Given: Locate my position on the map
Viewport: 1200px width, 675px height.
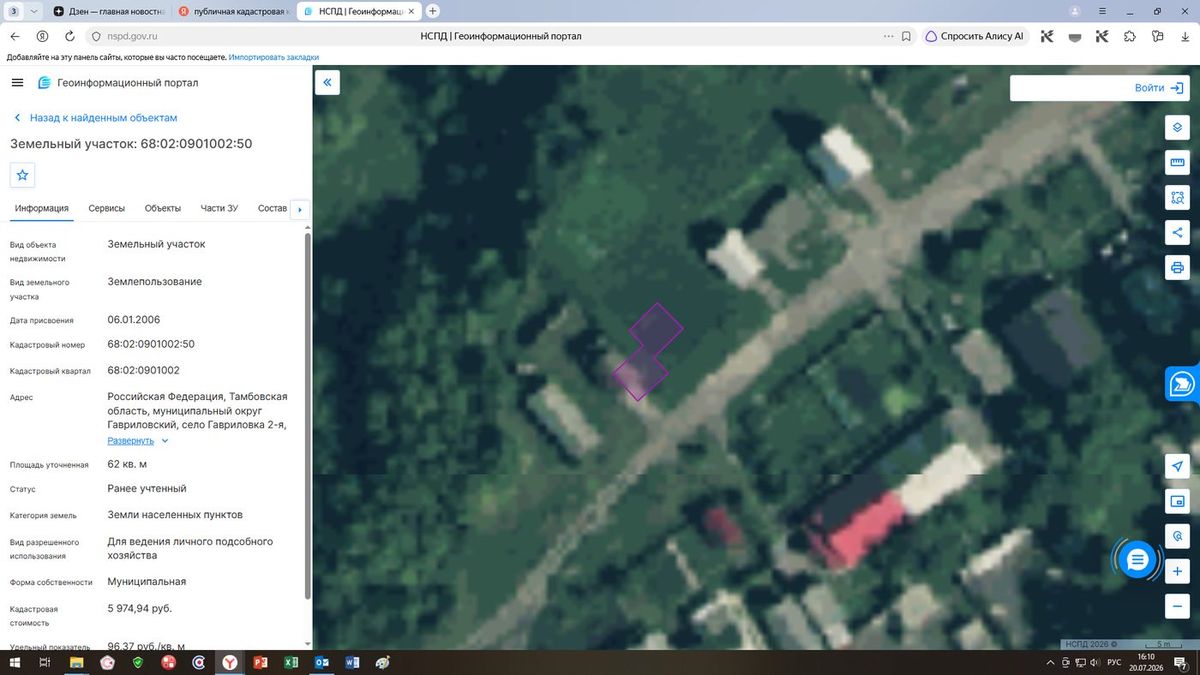Looking at the screenshot, I should pos(1177,467).
